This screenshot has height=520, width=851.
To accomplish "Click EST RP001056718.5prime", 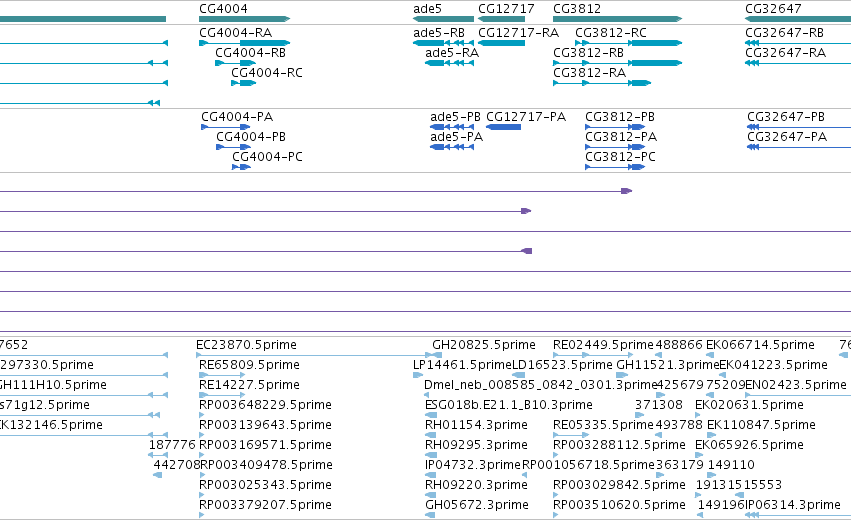I will (588, 465).
